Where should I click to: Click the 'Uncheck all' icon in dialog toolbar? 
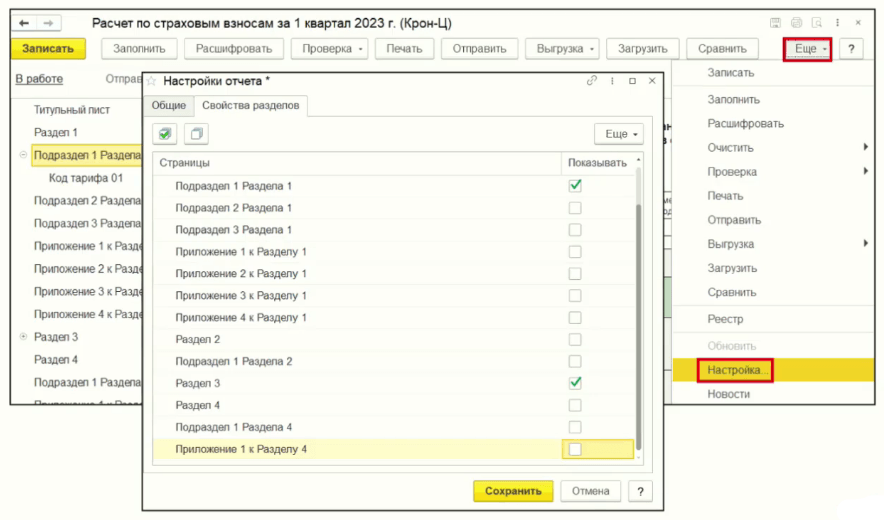click(196, 133)
